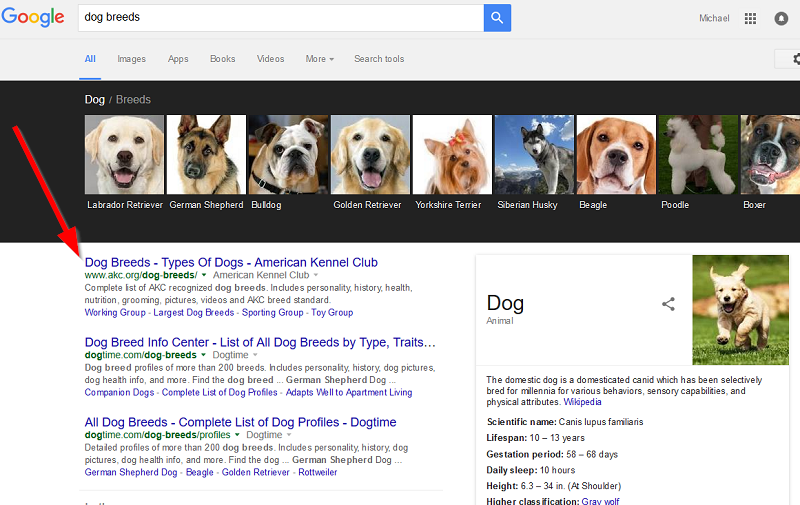The height and width of the screenshot is (505, 800).
Task: Select the All search tab
Action: coord(90,59)
